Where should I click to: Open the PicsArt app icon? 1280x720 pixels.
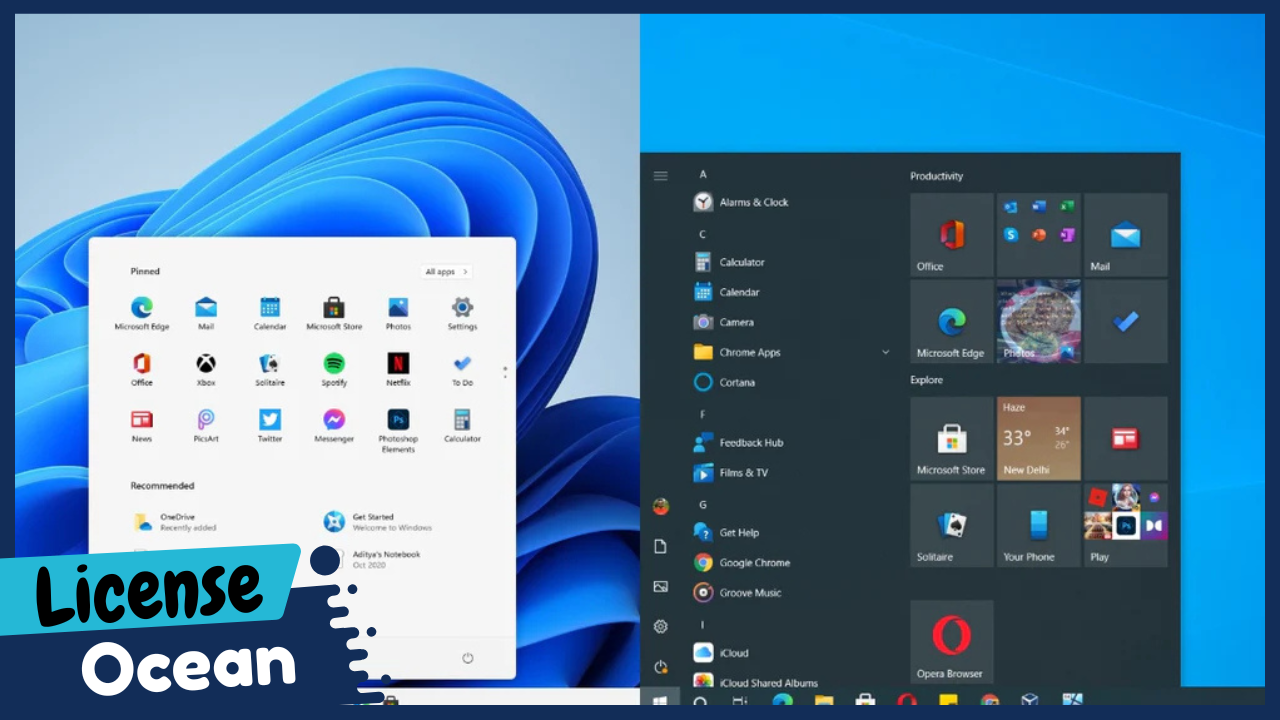[206, 420]
